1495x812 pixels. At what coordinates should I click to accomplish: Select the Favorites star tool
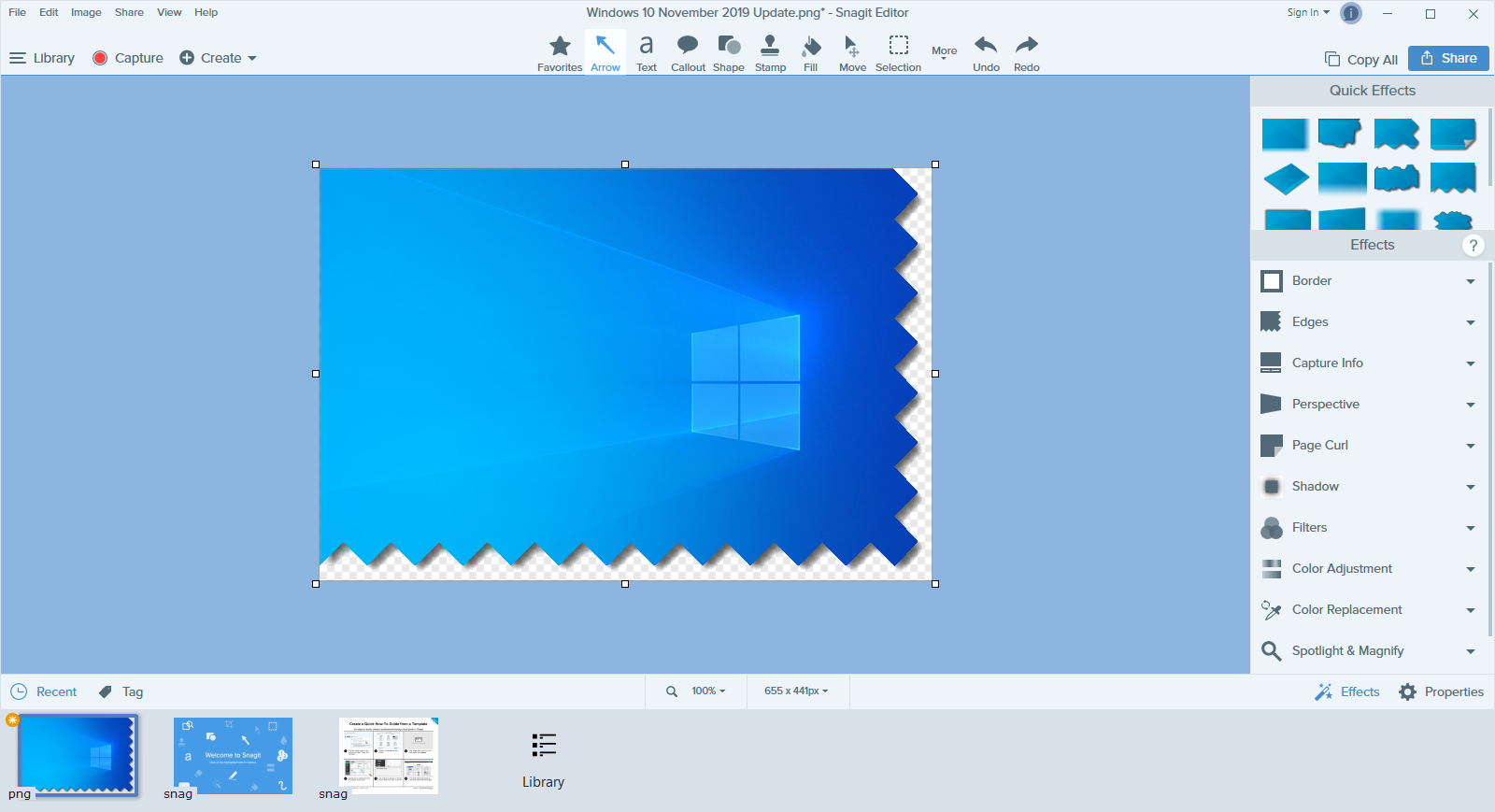560,53
